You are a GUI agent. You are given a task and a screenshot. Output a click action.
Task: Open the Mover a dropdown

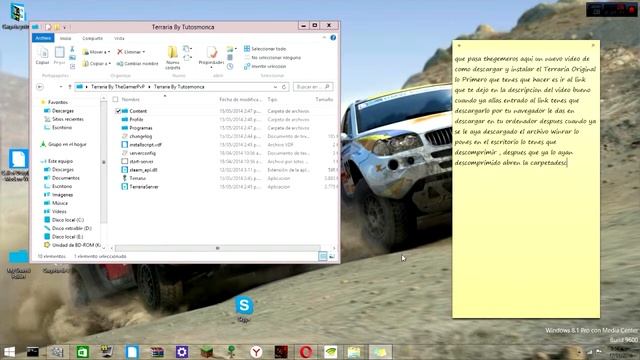pos(96,52)
